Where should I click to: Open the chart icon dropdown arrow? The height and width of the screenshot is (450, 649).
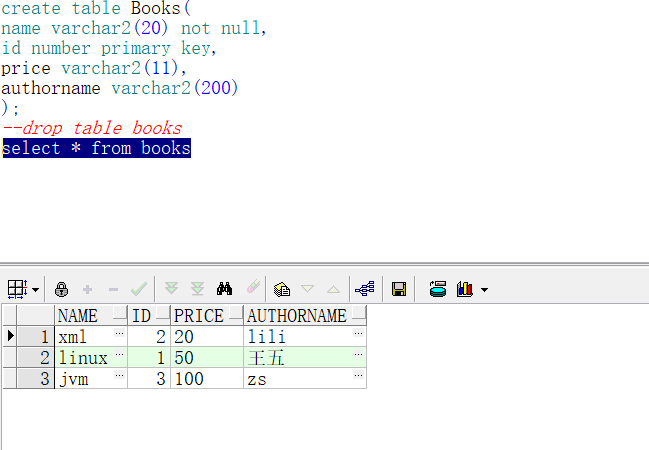click(484, 289)
